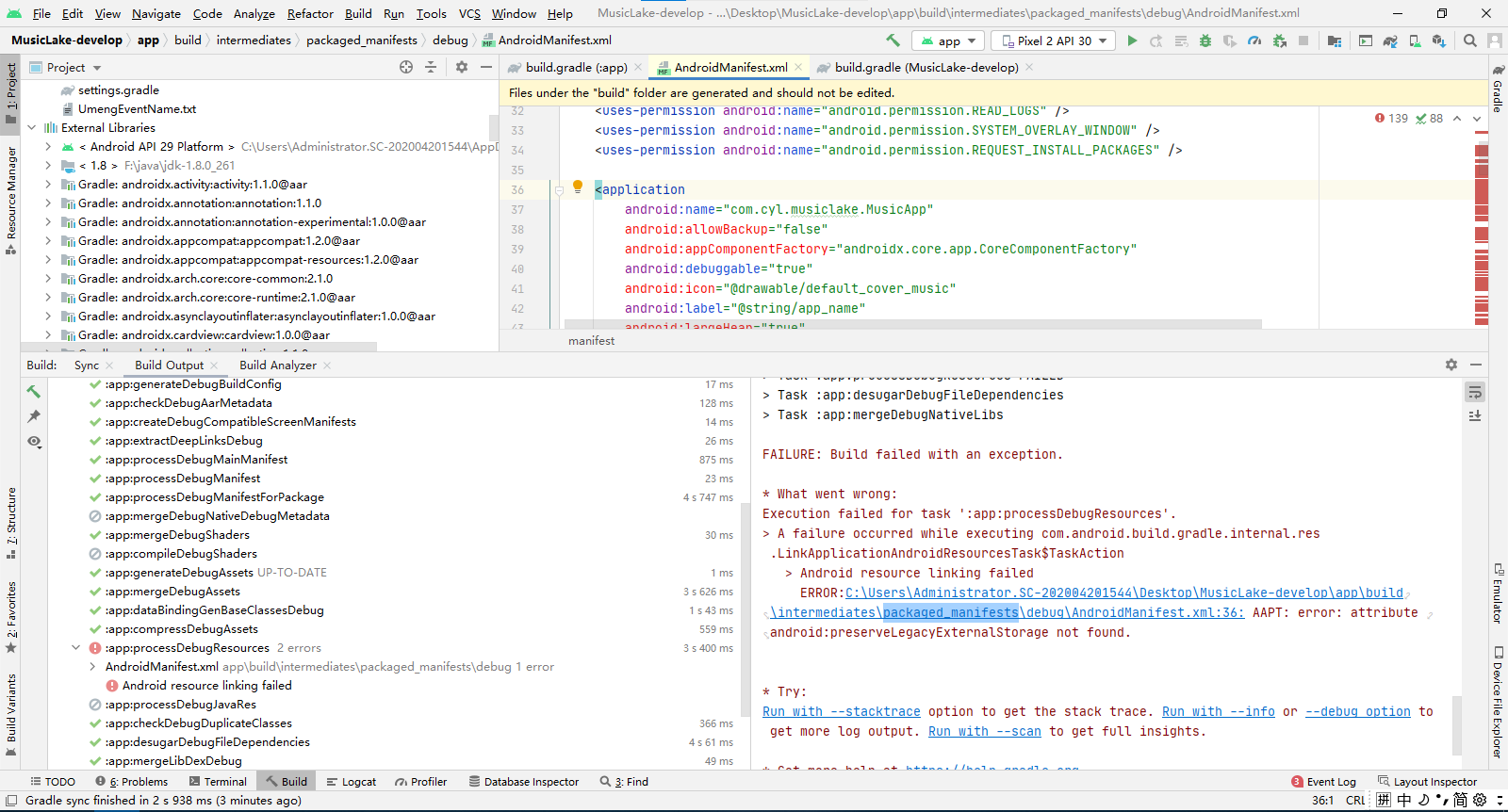Expand Android API 29 Platform node

(48, 147)
